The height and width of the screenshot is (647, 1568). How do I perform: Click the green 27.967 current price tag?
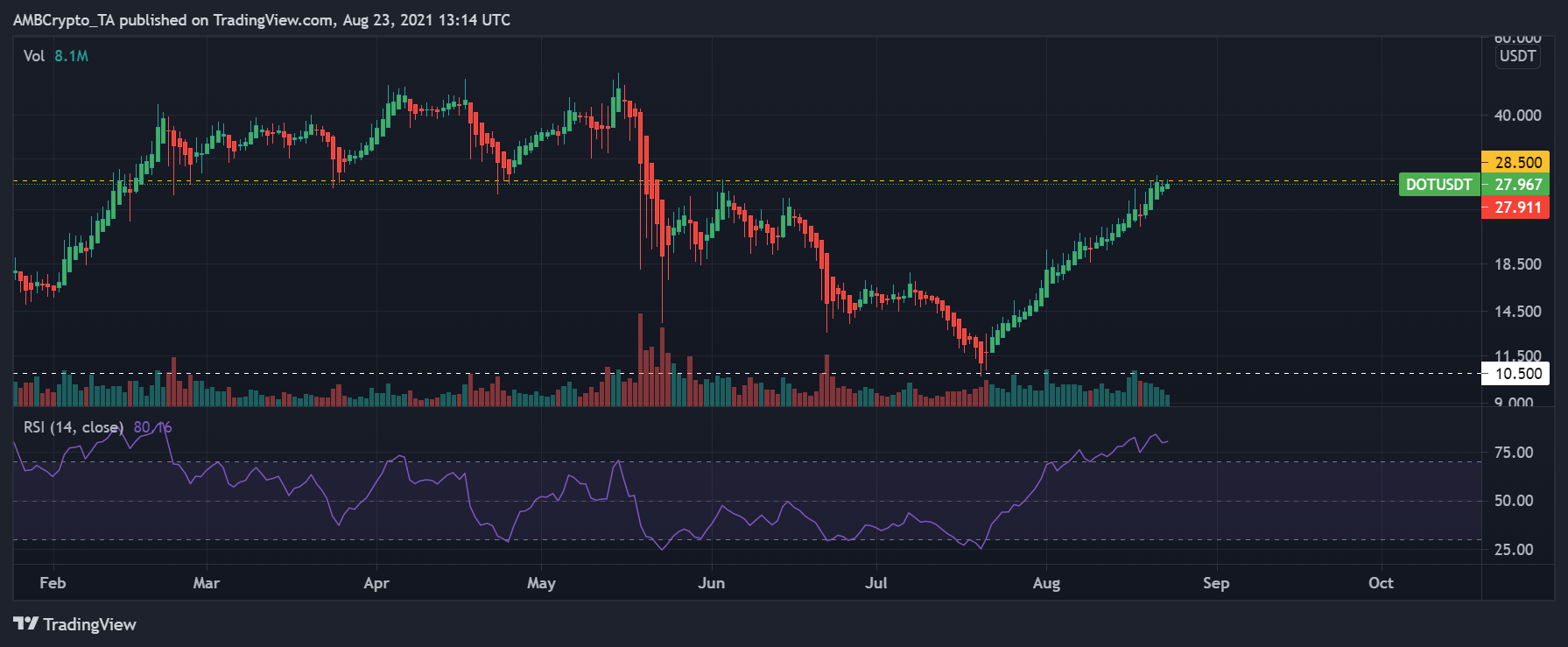1515,185
